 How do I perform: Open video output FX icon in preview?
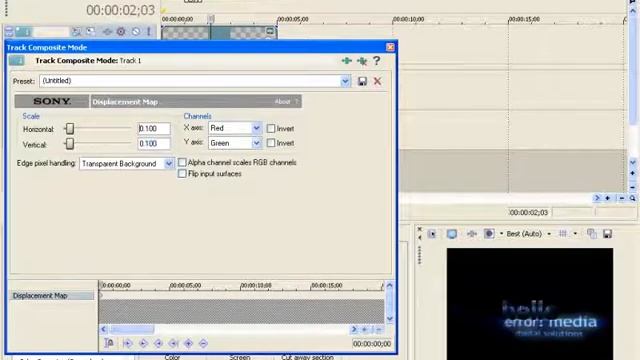(x=472, y=234)
